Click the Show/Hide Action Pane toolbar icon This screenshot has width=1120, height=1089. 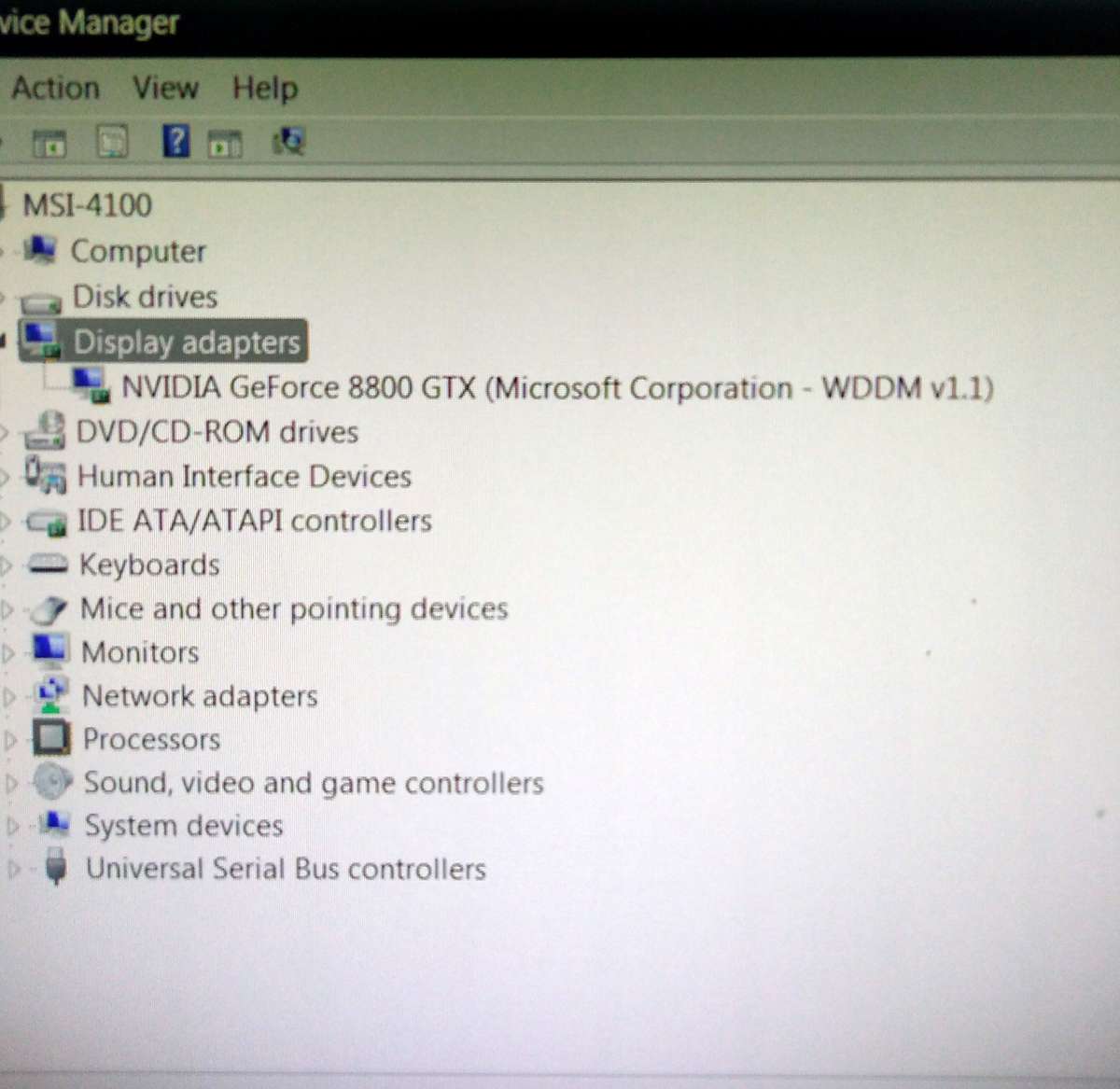click(225, 143)
